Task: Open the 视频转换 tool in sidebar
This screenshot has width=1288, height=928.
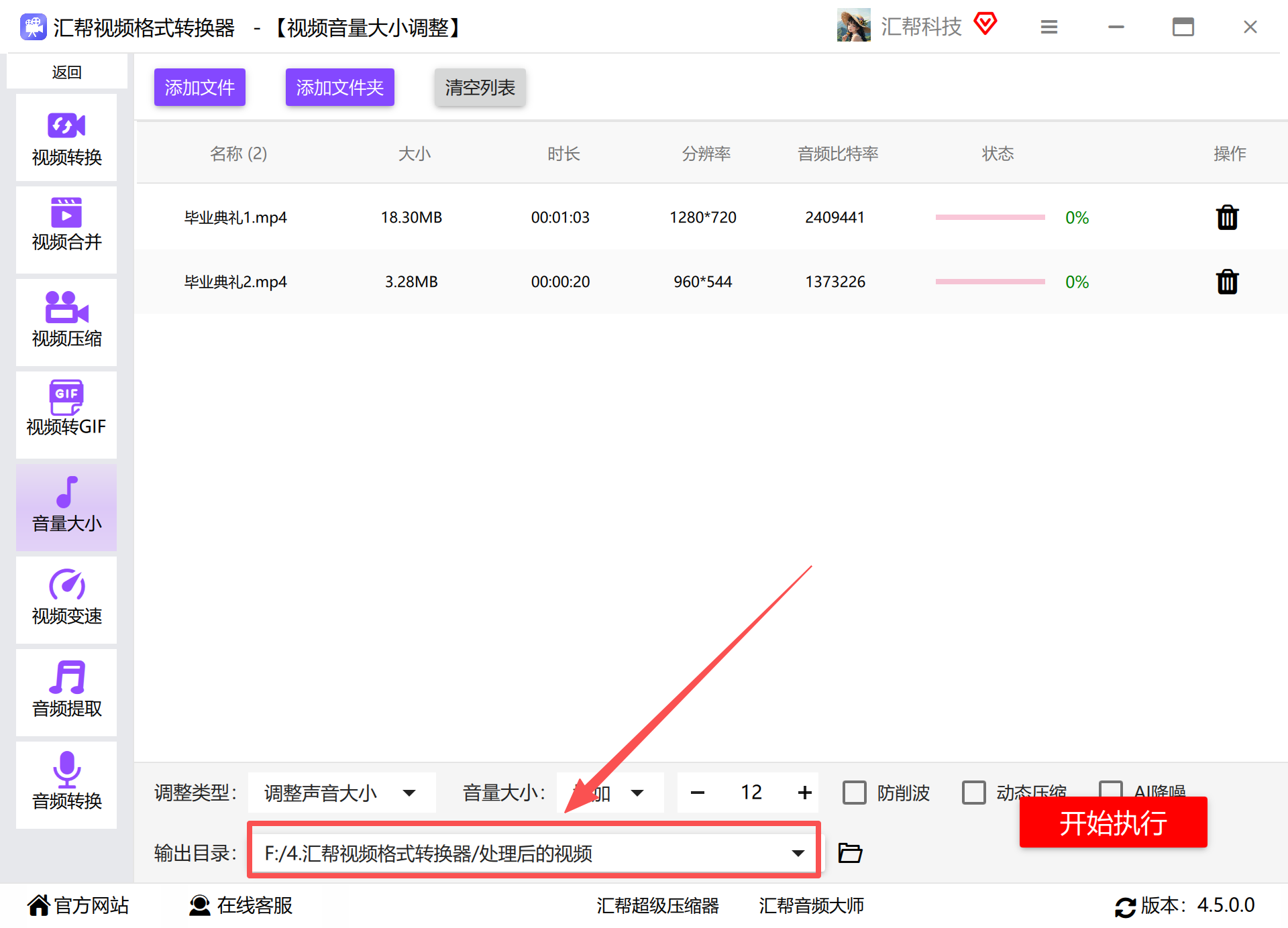Action: point(66,138)
